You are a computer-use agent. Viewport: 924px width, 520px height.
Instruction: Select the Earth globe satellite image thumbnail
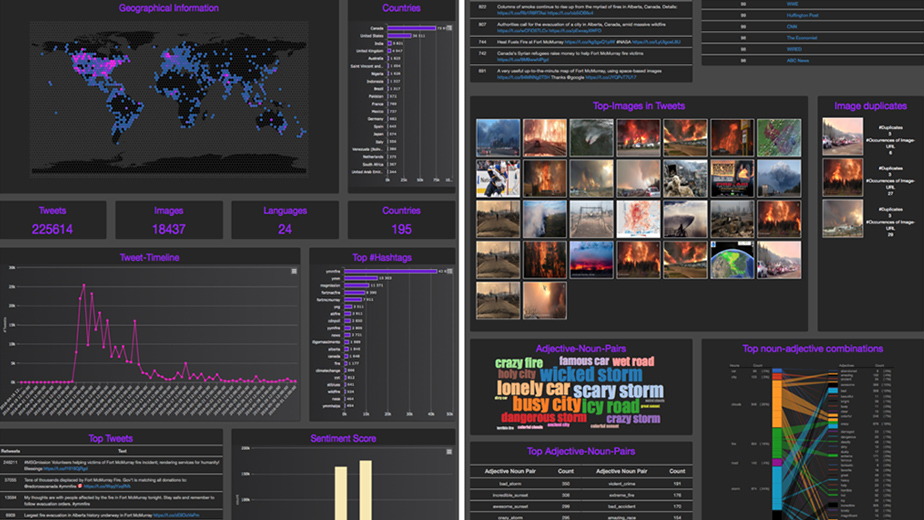tap(731, 260)
